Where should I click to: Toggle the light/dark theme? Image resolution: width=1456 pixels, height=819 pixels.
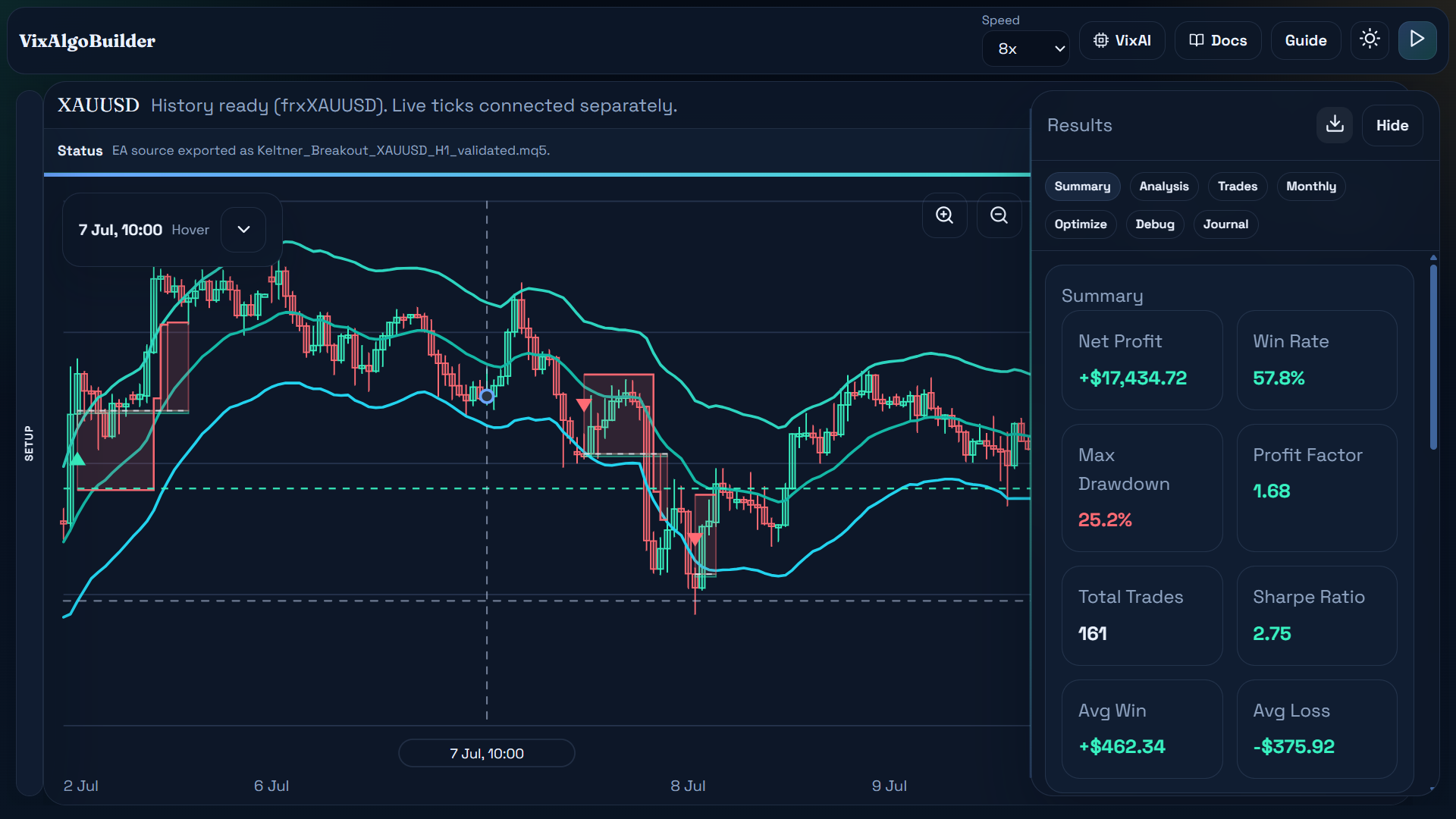click(x=1370, y=39)
